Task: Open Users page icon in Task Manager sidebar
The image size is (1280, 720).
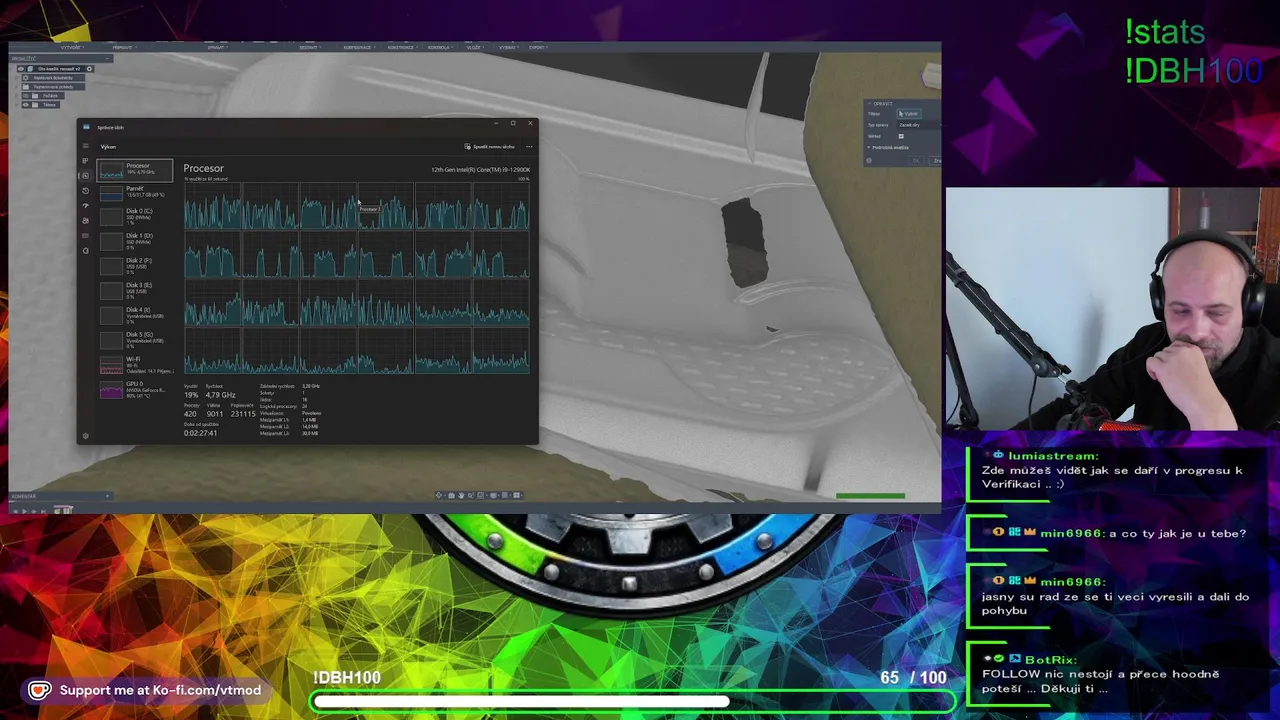Action: pos(85,220)
